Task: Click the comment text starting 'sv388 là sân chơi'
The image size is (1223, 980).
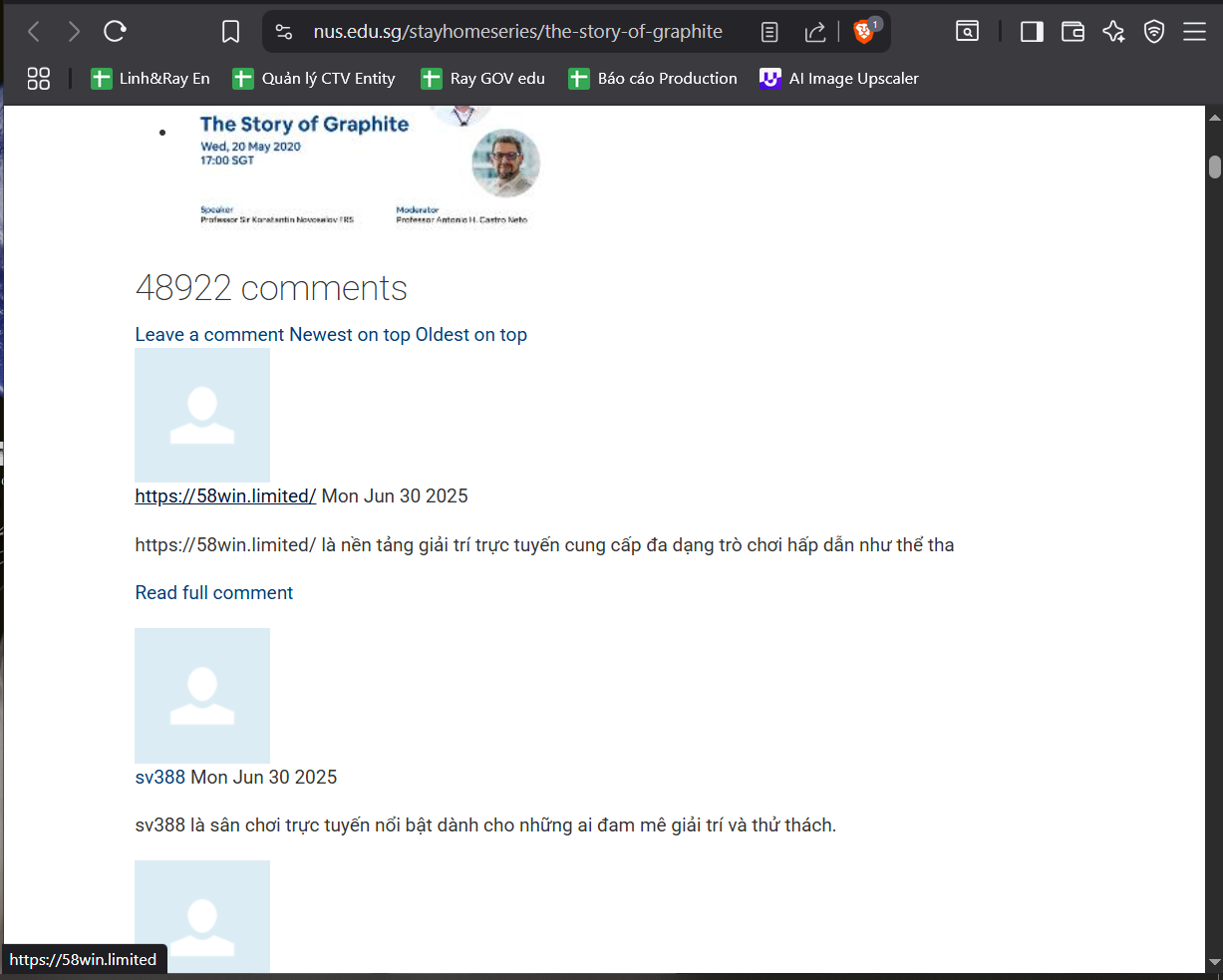Action: 485,825
